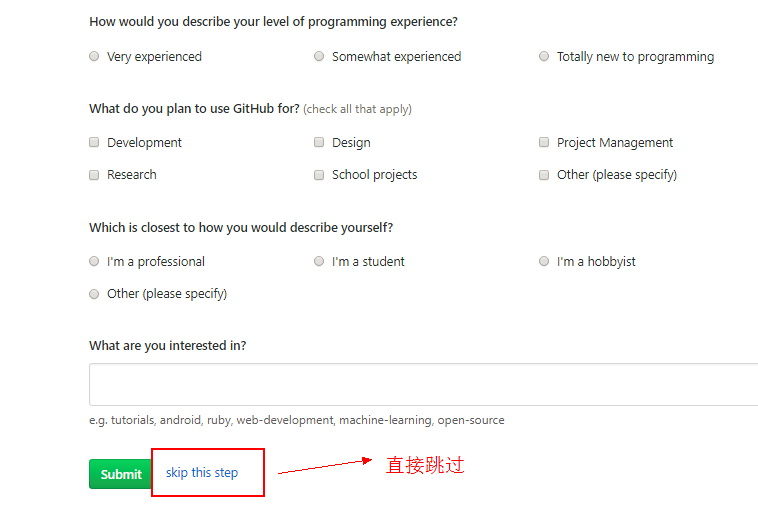This screenshot has width=758, height=522.
Task: Click the Somewhat experienced label text
Action: coord(396,57)
